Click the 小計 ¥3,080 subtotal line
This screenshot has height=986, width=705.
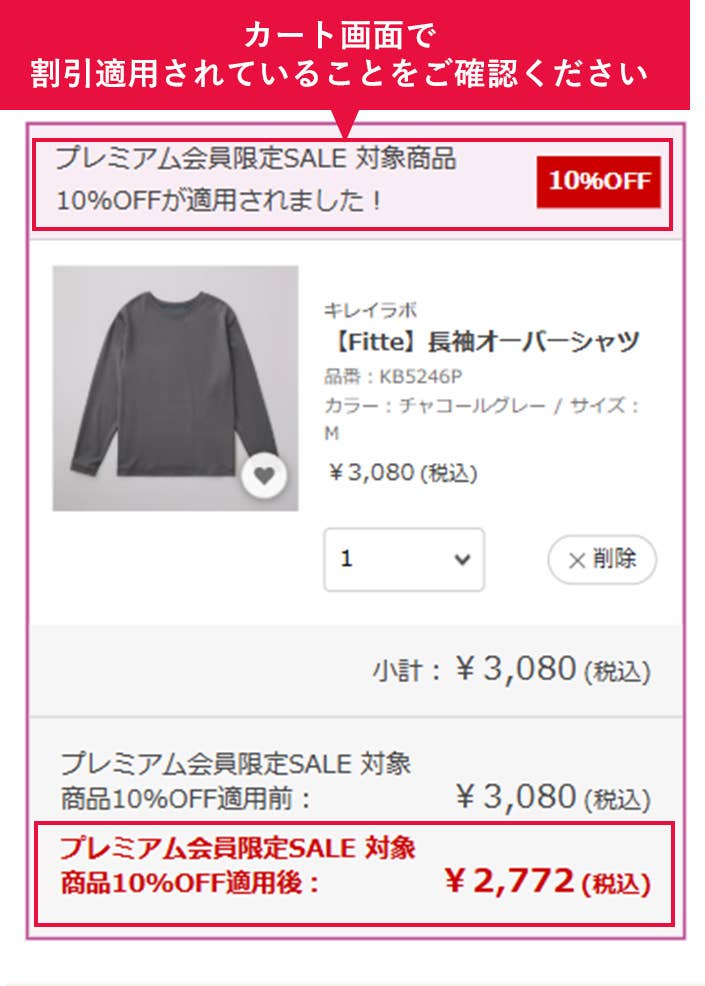coord(511,670)
